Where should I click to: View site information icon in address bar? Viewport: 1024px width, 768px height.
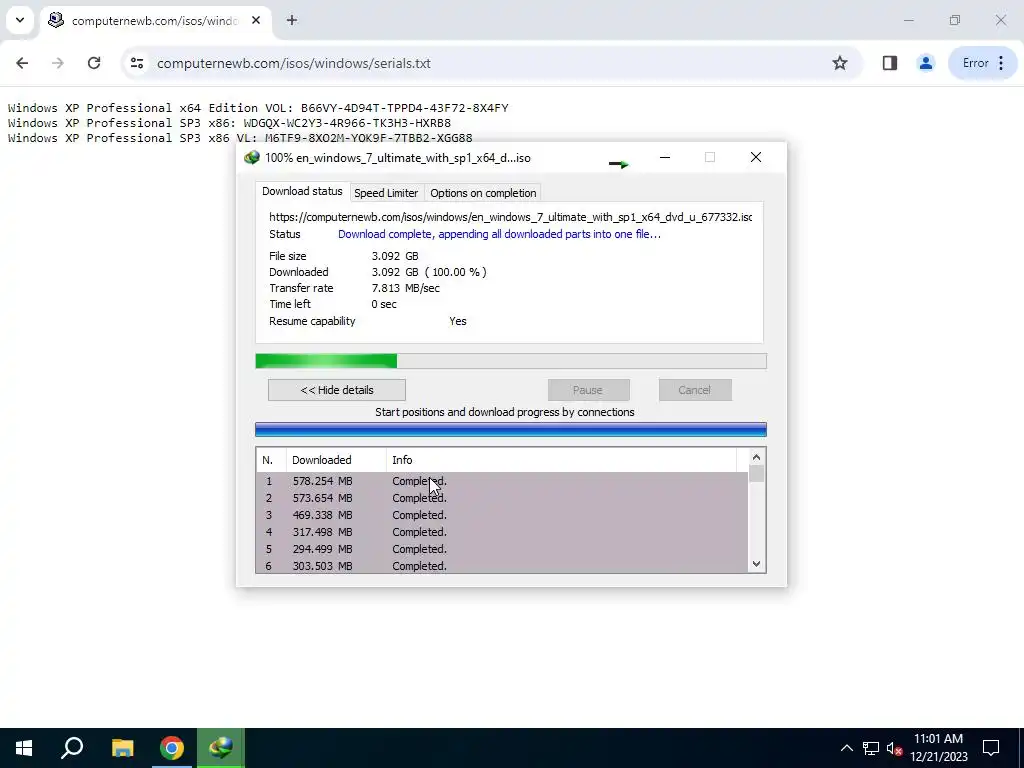pyautogui.click(x=136, y=63)
